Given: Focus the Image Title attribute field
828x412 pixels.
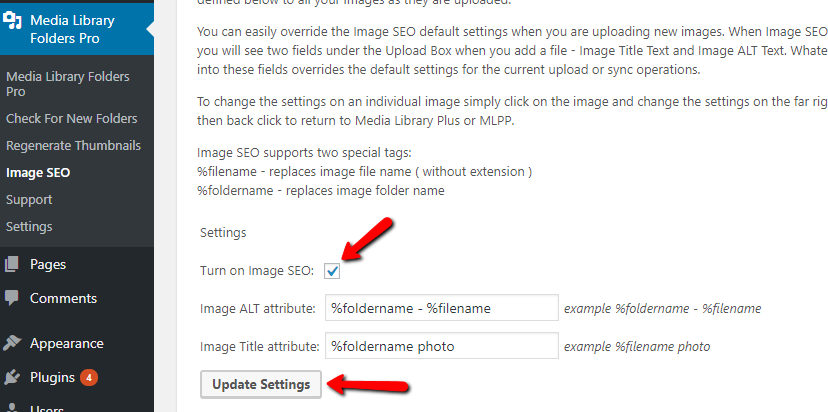Looking at the screenshot, I should [x=441, y=346].
